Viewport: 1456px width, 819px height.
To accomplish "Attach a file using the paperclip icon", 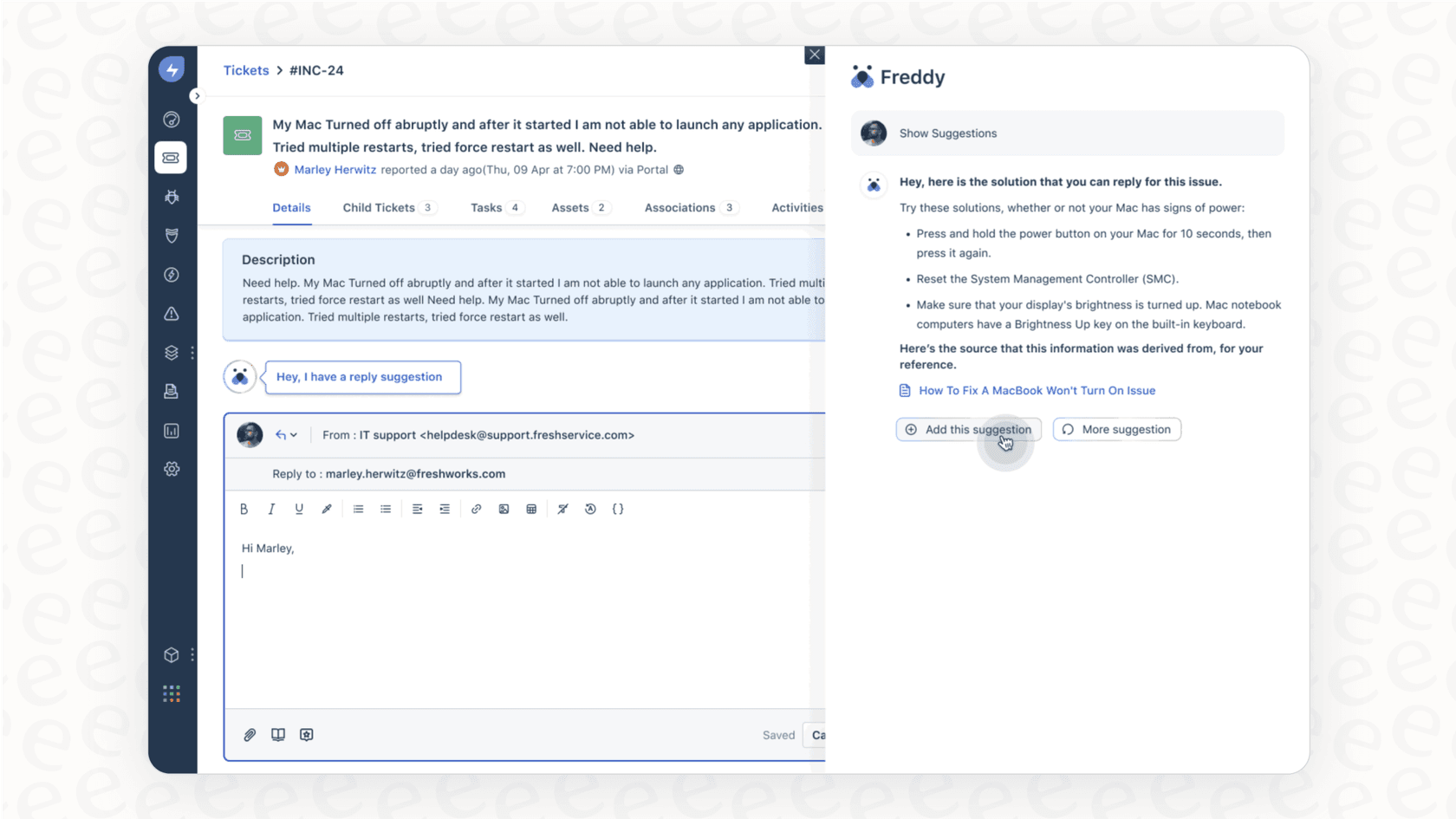I will pyautogui.click(x=250, y=734).
